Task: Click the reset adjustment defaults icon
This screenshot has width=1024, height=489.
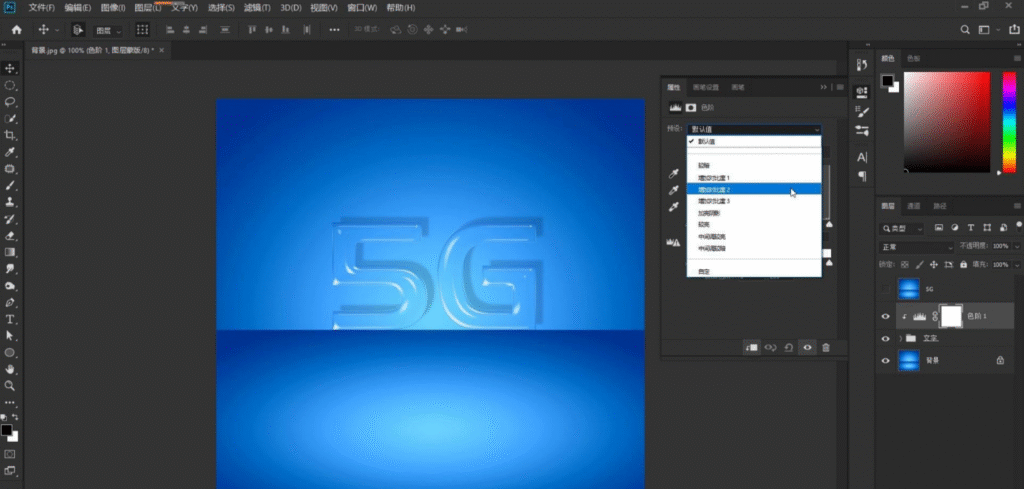Action: [x=789, y=347]
